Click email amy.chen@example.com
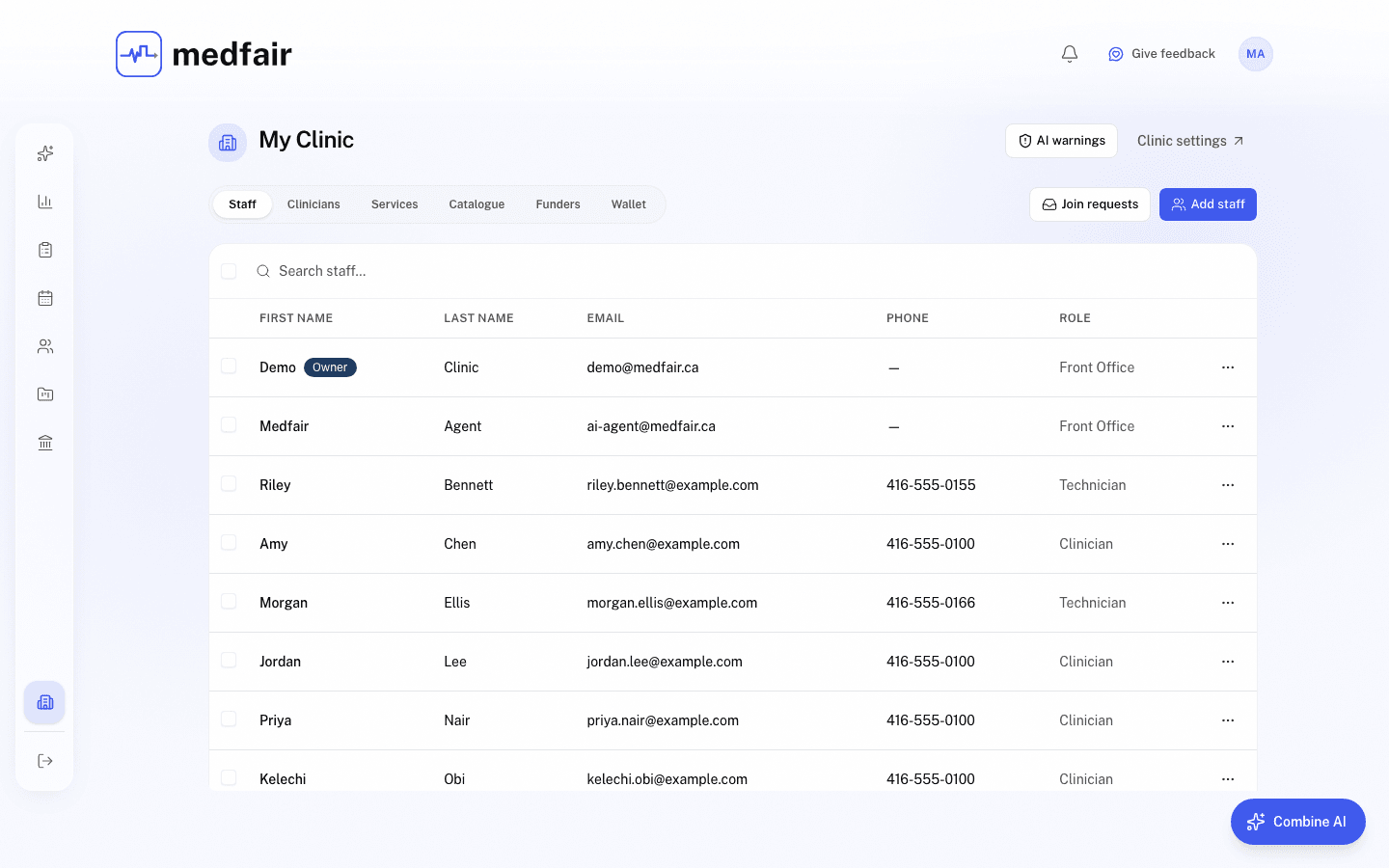 pos(663,544)
